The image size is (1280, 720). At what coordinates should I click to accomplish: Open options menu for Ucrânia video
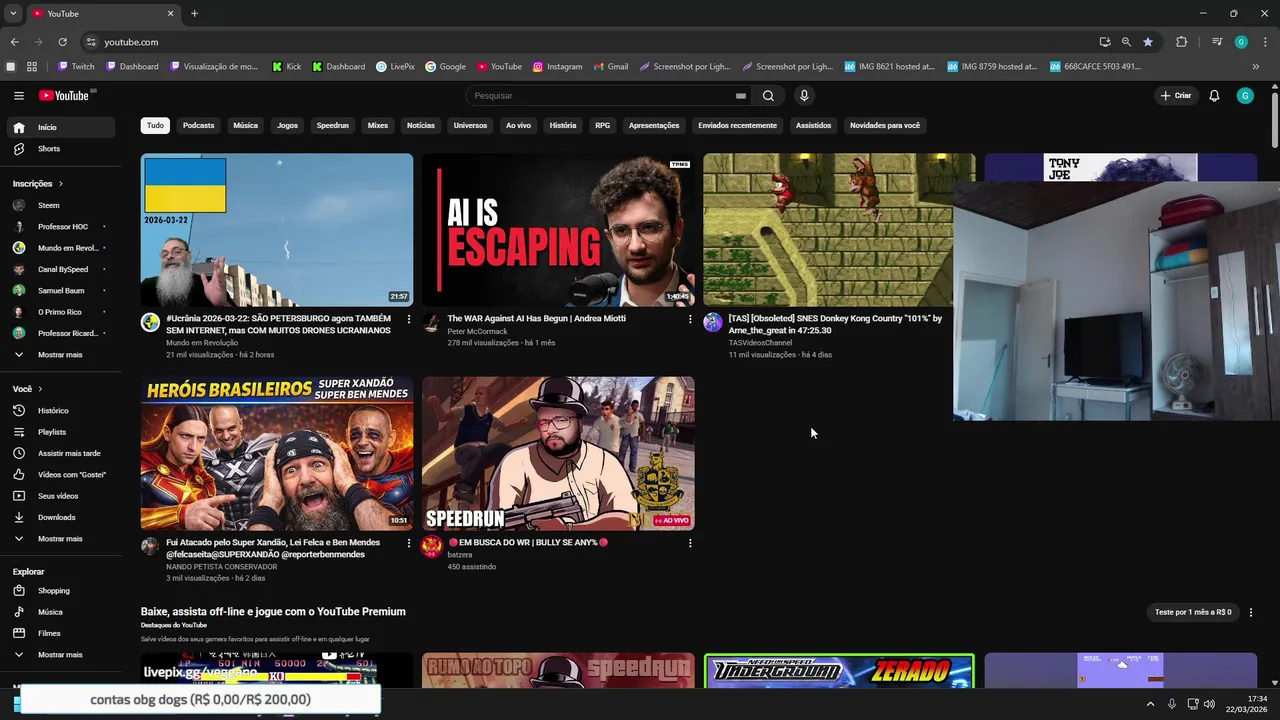point(408,319)
